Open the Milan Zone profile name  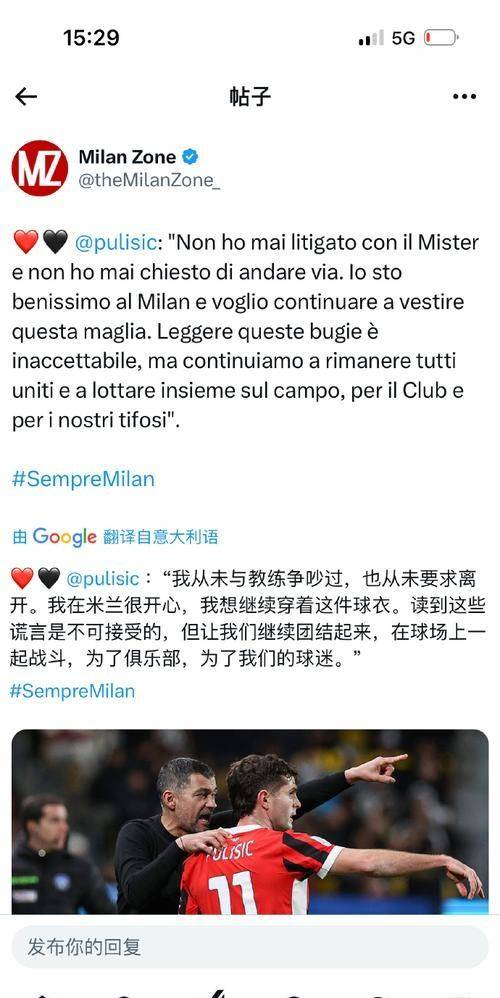click(x=127, y=157)
